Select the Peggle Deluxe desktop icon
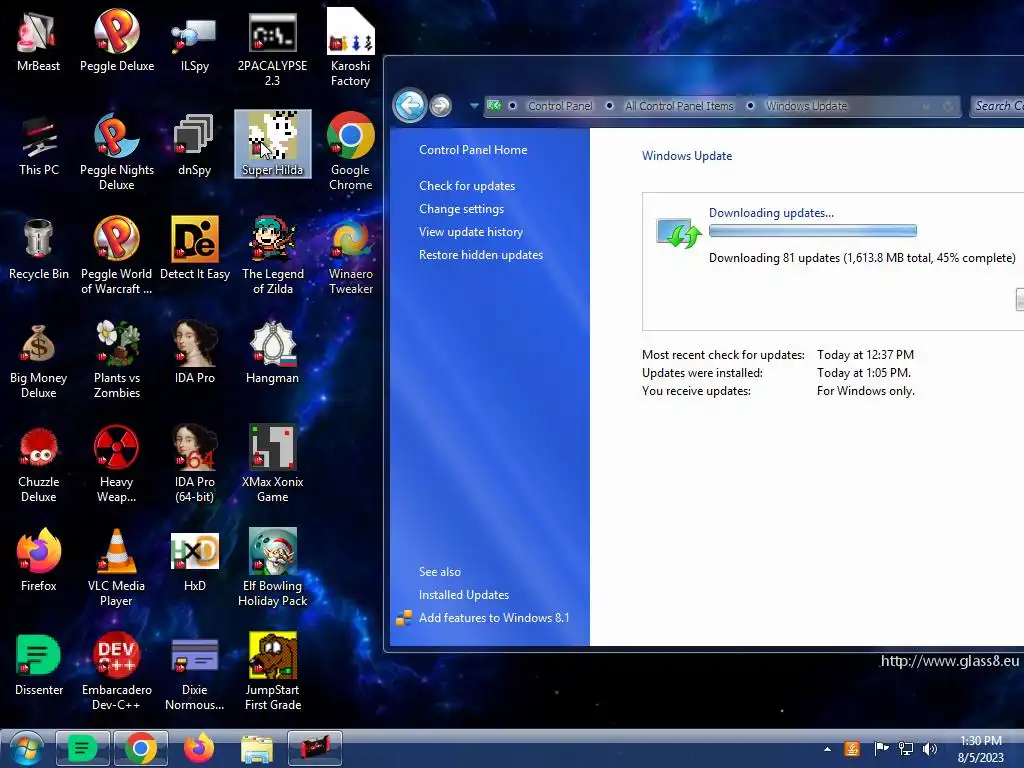This screenshot has width=1024, height=768. tap(117, 41)
